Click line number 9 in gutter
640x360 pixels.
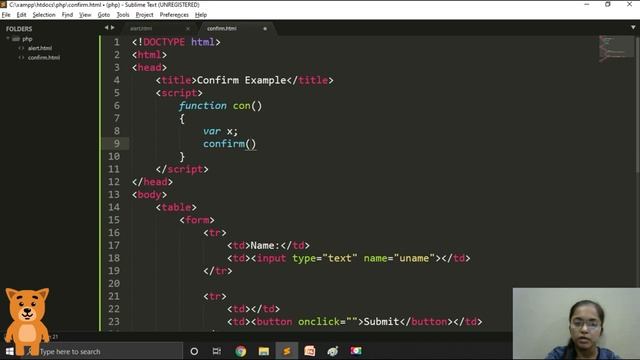point(117,144)
